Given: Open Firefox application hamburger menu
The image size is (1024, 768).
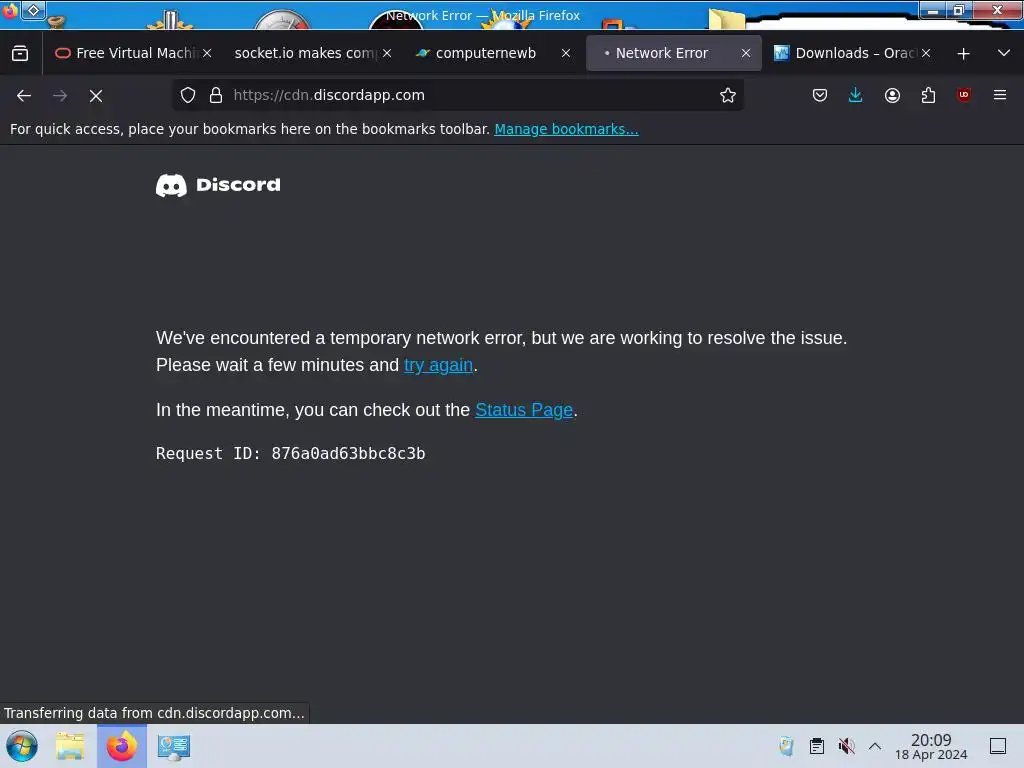Looking at the screenshot, I should [1000, 95].
